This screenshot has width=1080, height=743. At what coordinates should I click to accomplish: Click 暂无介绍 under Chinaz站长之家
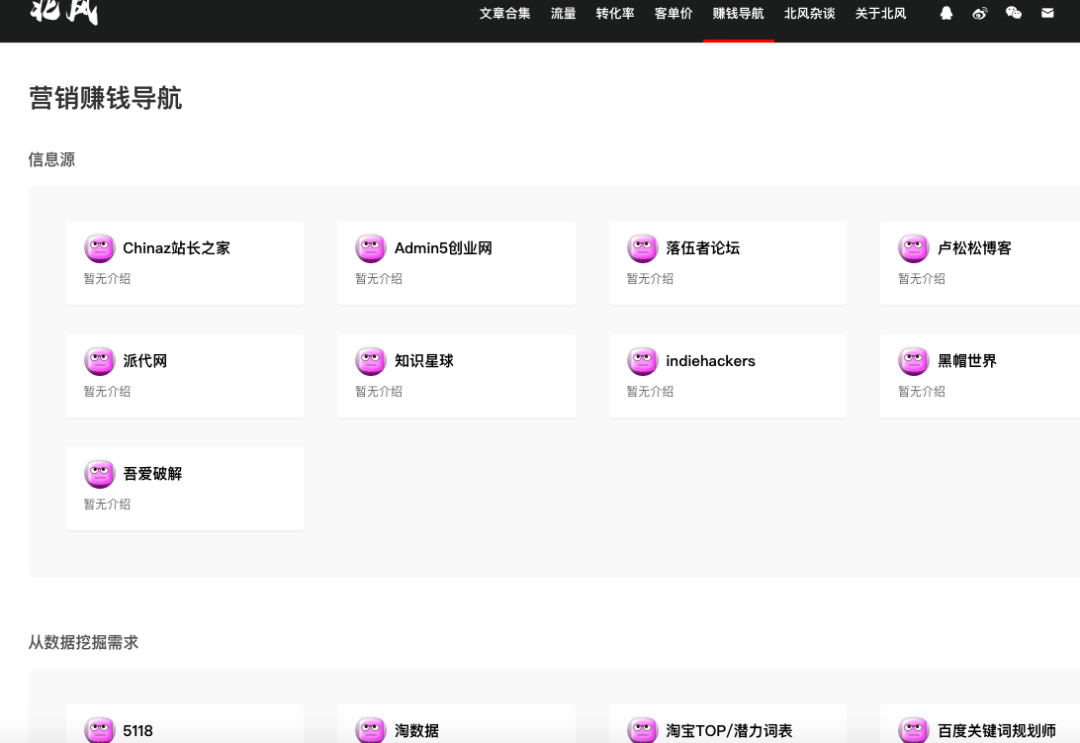pos(107,279)
